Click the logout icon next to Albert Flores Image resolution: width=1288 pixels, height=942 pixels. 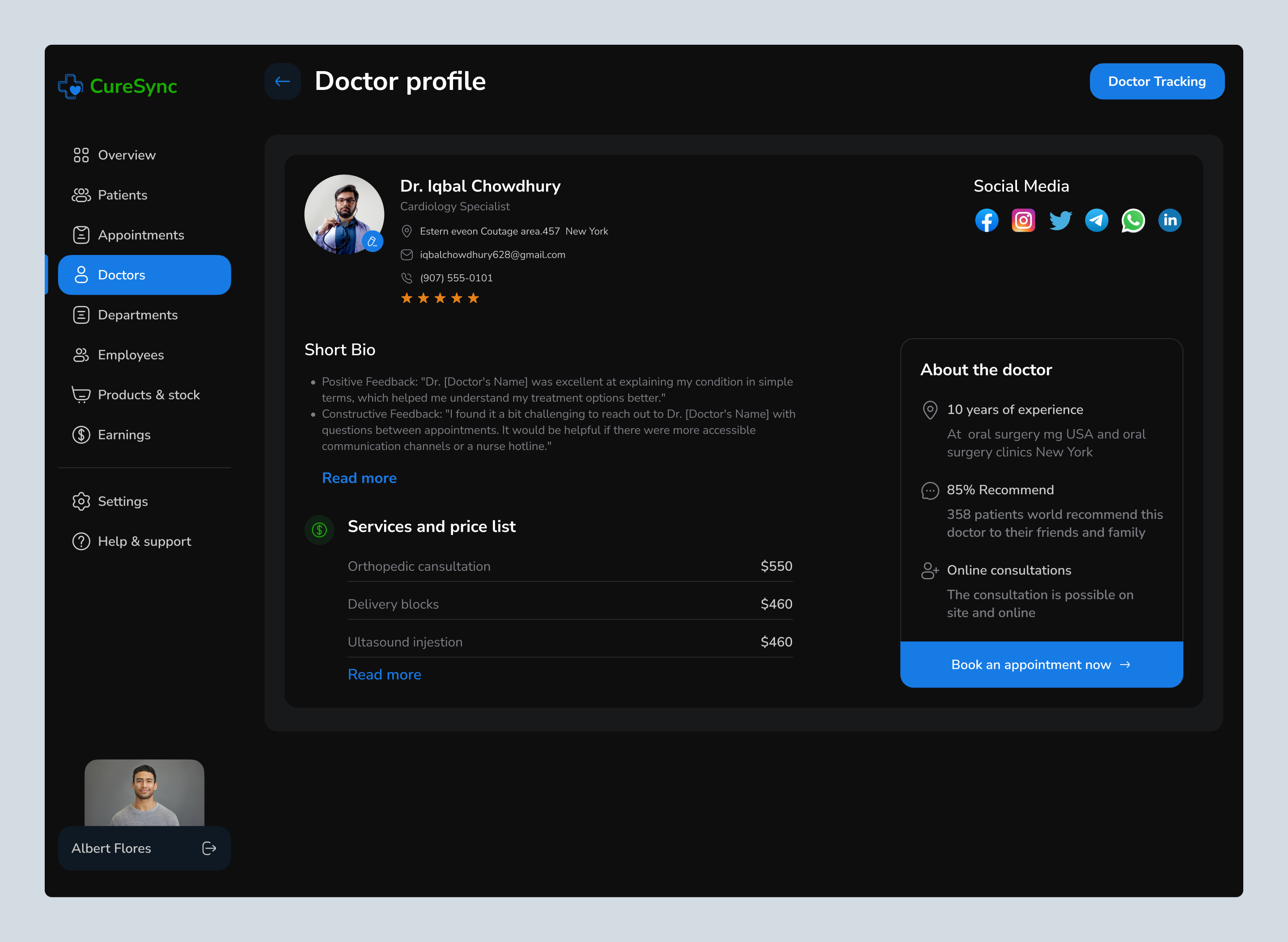coord(209,849)
